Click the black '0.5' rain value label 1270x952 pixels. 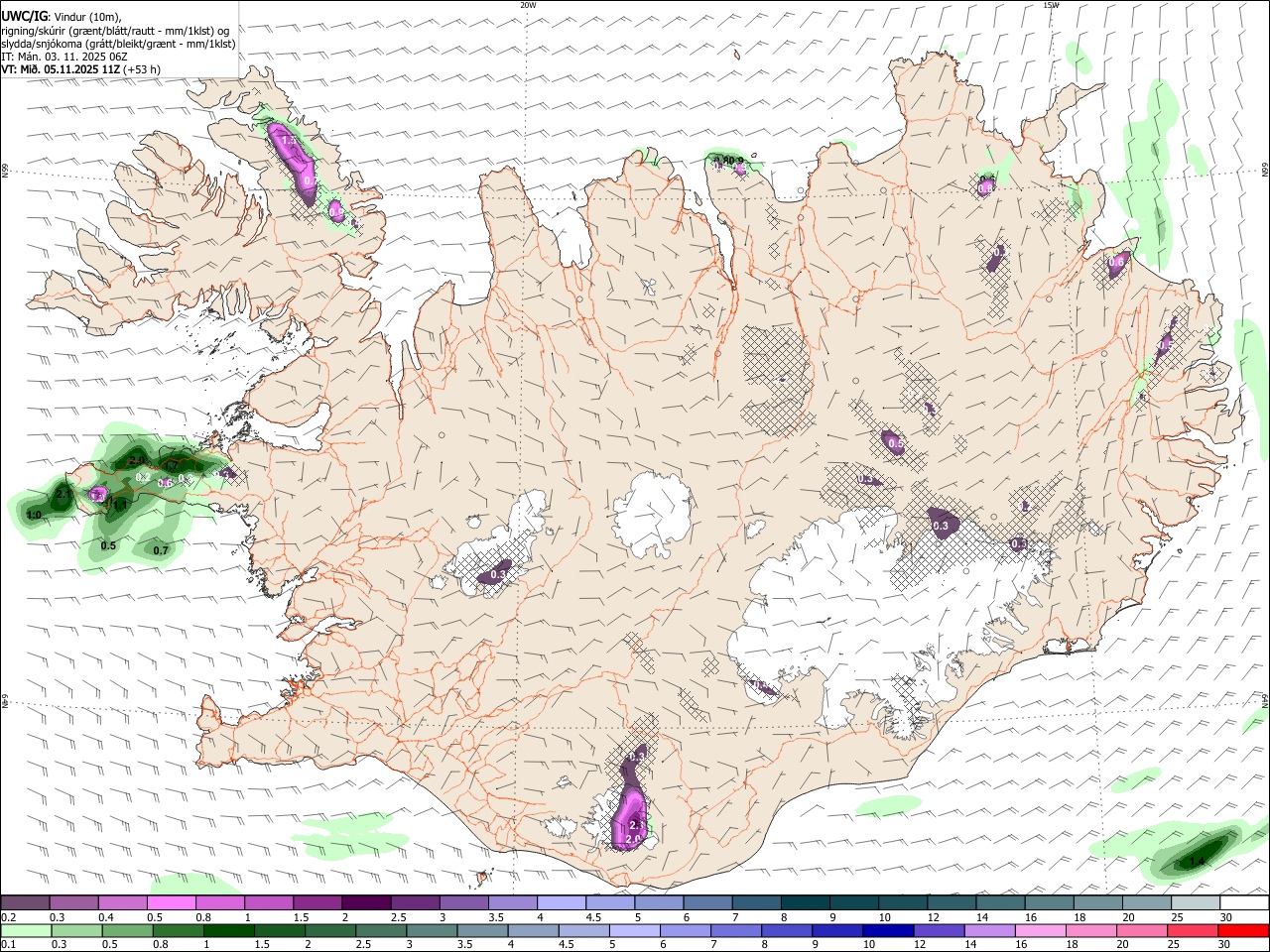[x=108, y=545]
